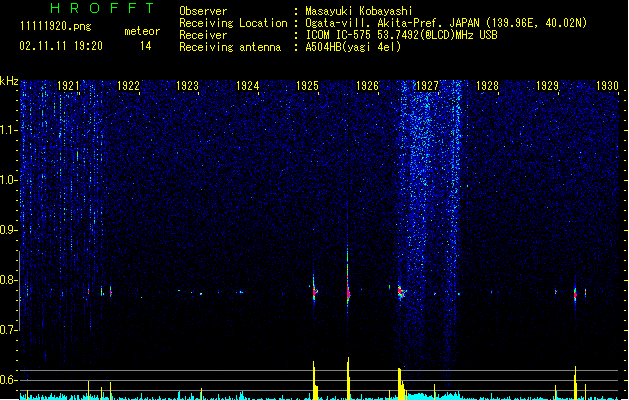Click the Observer field label
The width and height of the screenshot is (629, 400).
pyautogui.click(x=203, y=11)
